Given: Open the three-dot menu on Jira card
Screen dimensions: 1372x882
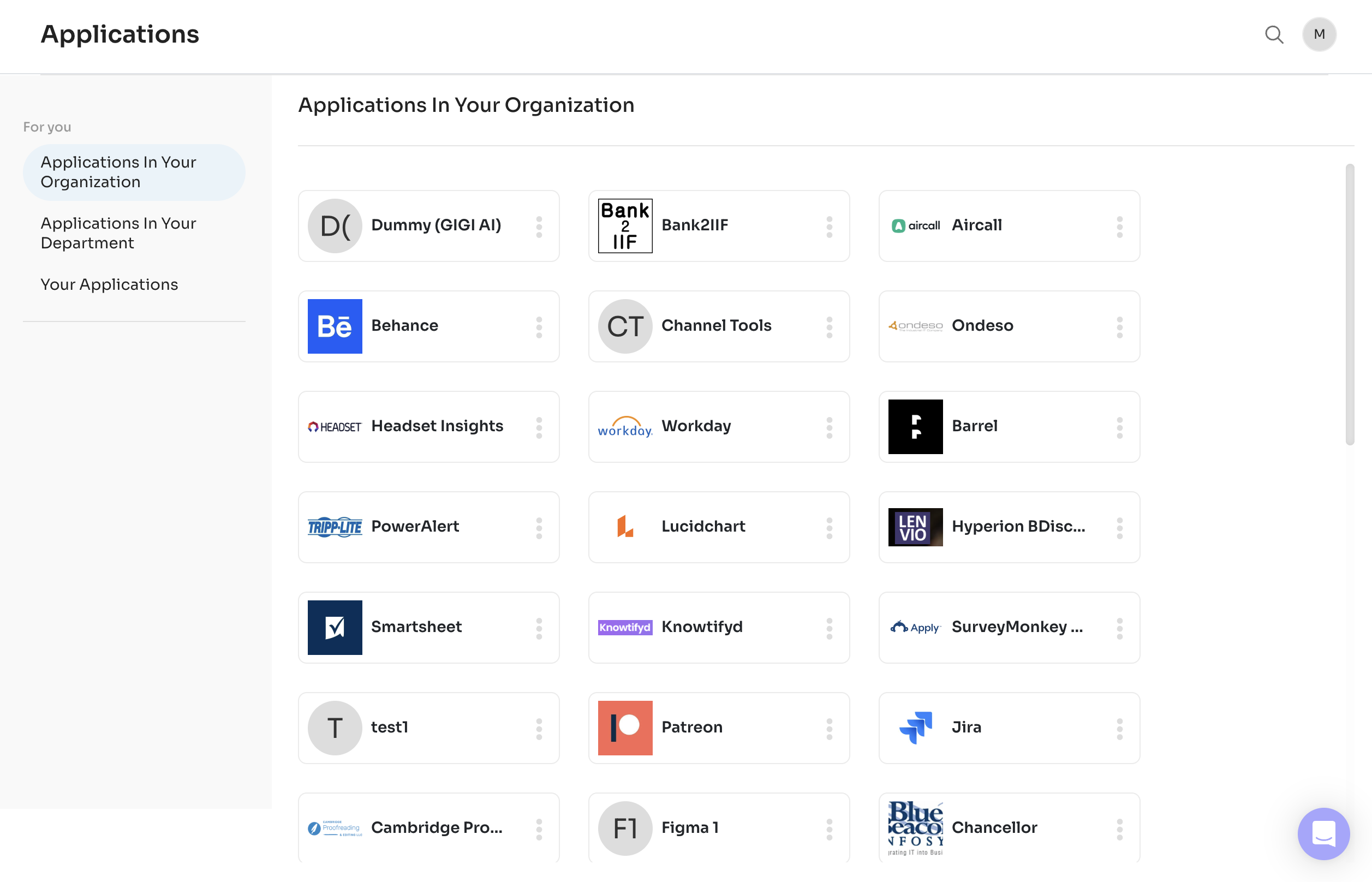Looking at the screenshot, I should tap(1119, 729).
